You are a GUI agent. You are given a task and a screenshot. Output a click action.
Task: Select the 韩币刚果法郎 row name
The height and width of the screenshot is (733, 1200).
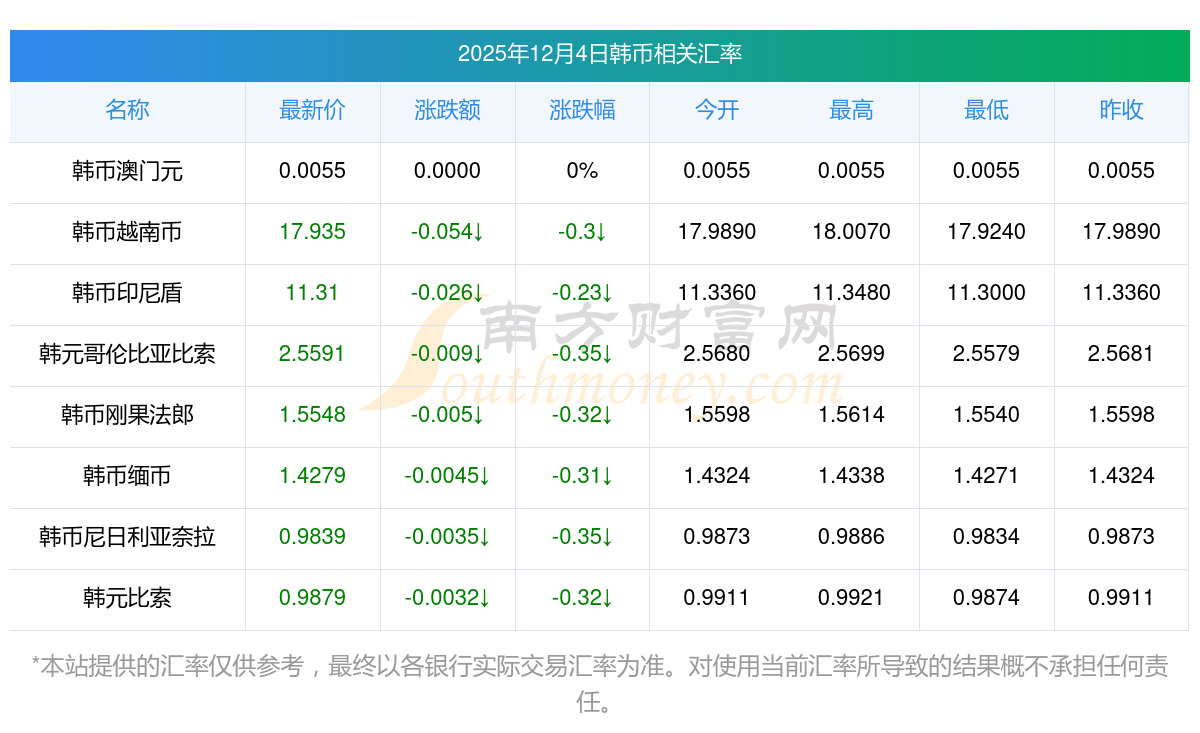click(x=127, y=415)
